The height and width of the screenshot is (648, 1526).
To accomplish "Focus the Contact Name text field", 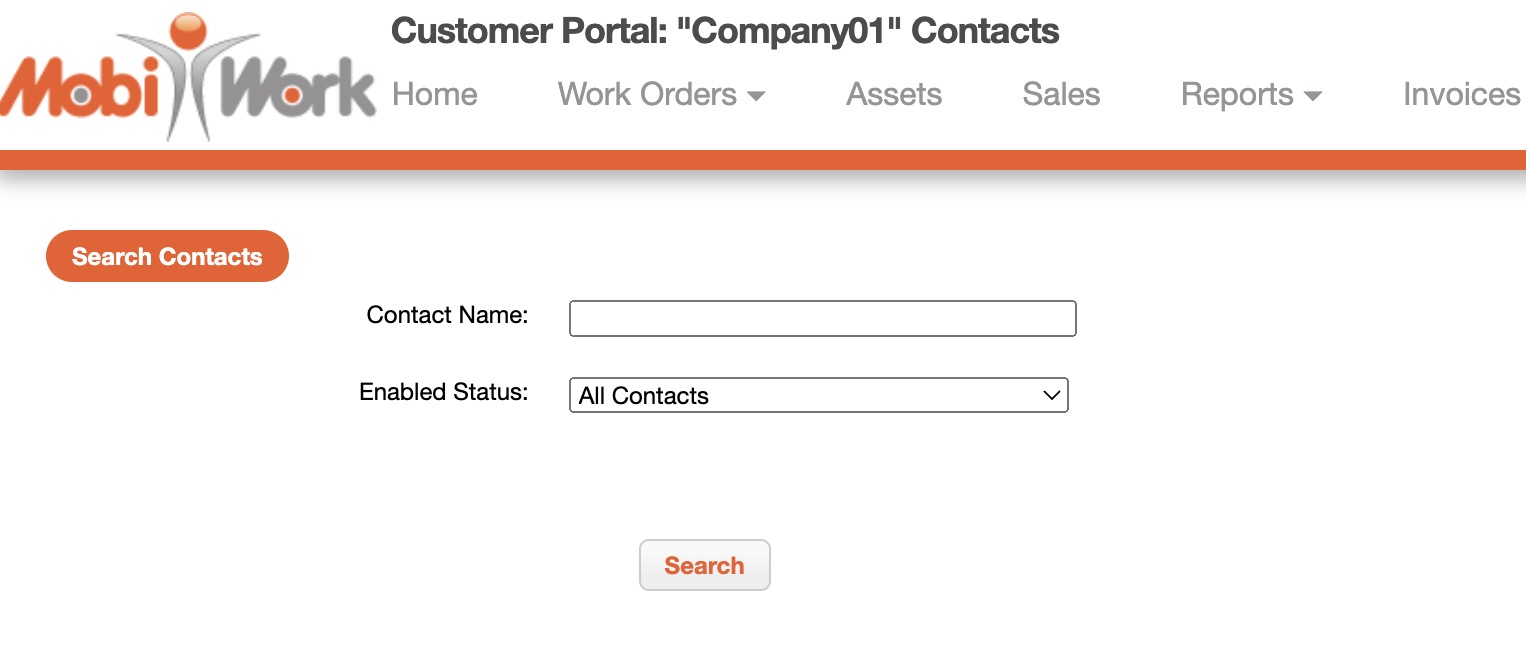I will 822,319.
